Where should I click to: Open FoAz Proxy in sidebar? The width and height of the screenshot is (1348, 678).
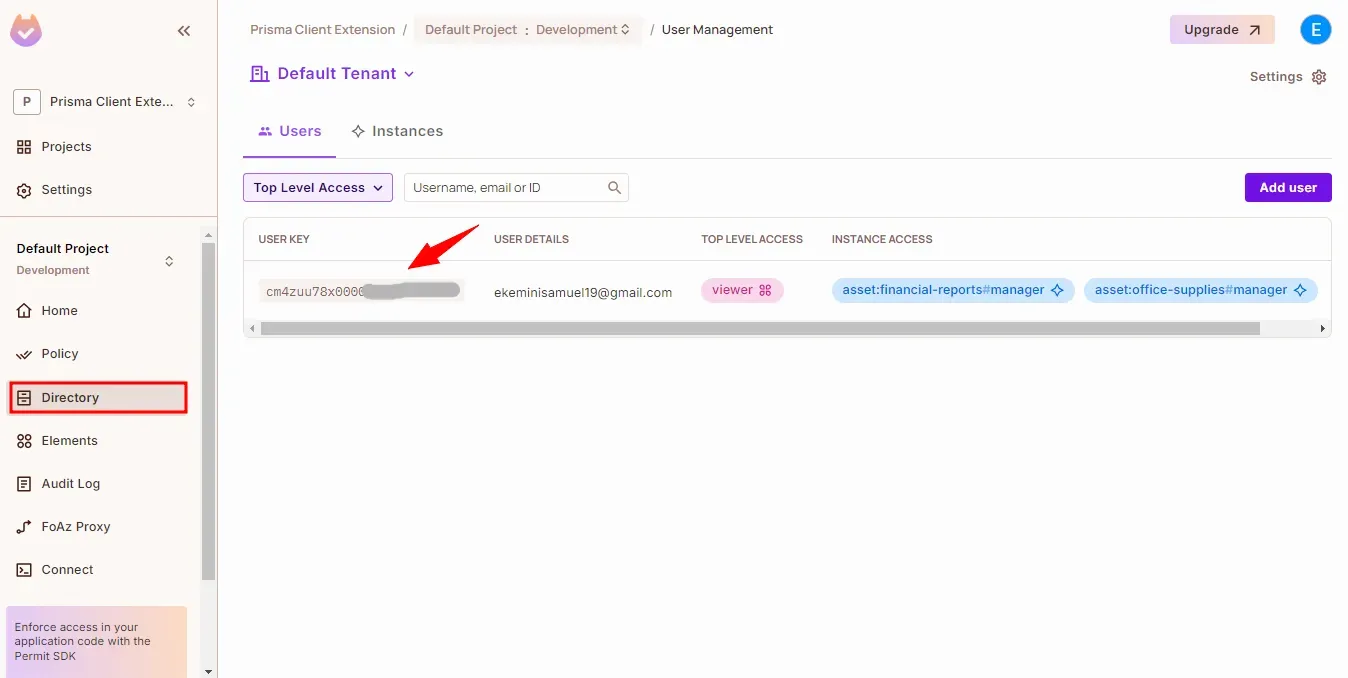click(75, 527)
